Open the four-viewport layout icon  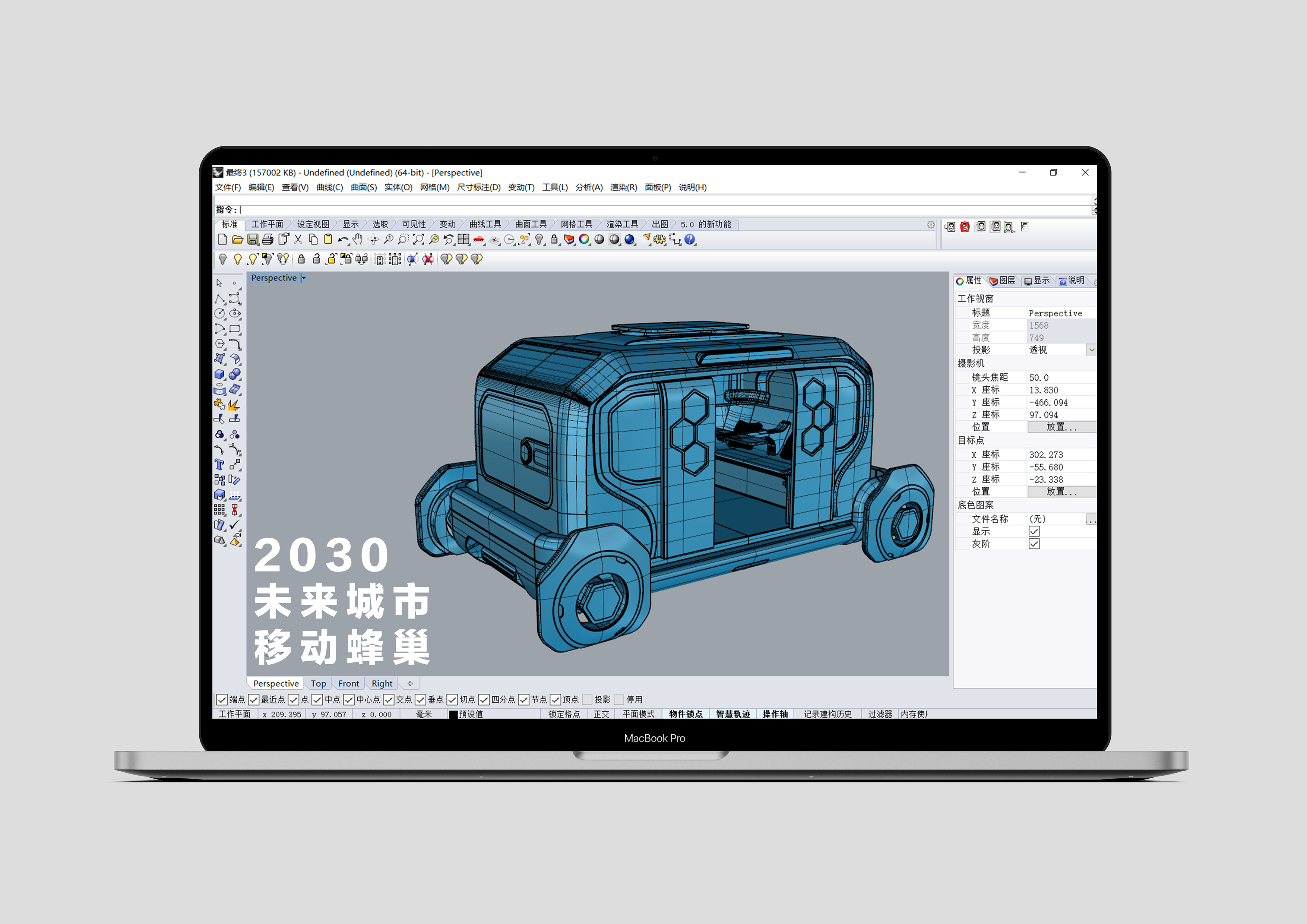(464, 240)
